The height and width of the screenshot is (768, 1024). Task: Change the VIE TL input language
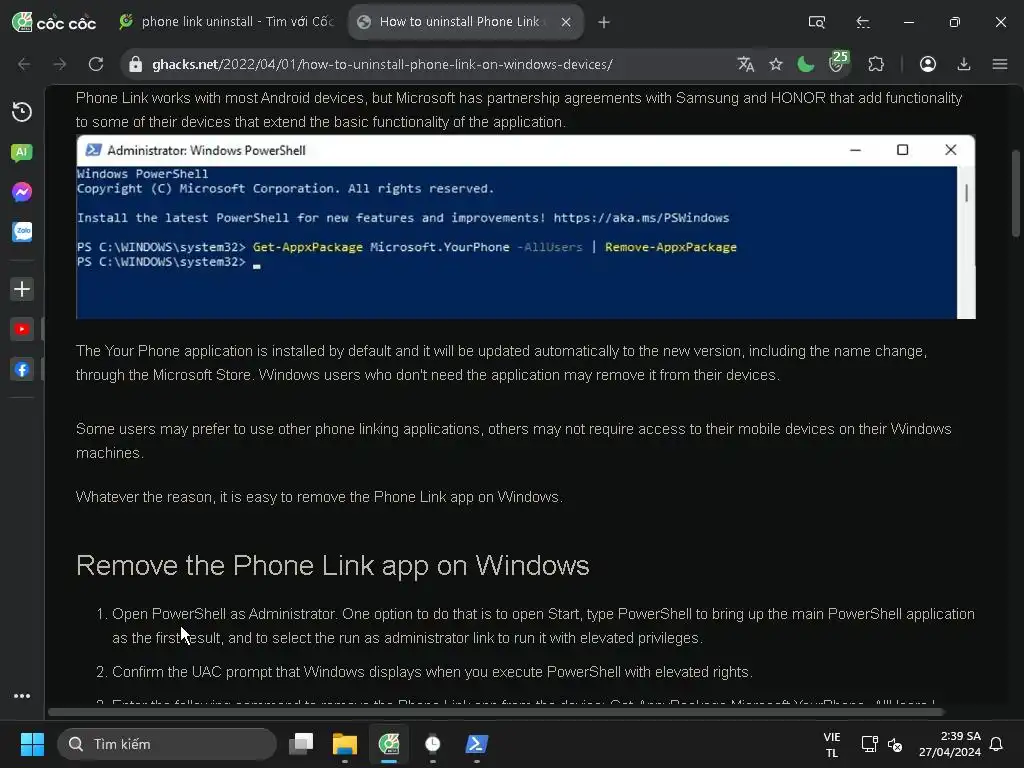tap(831, 744)
